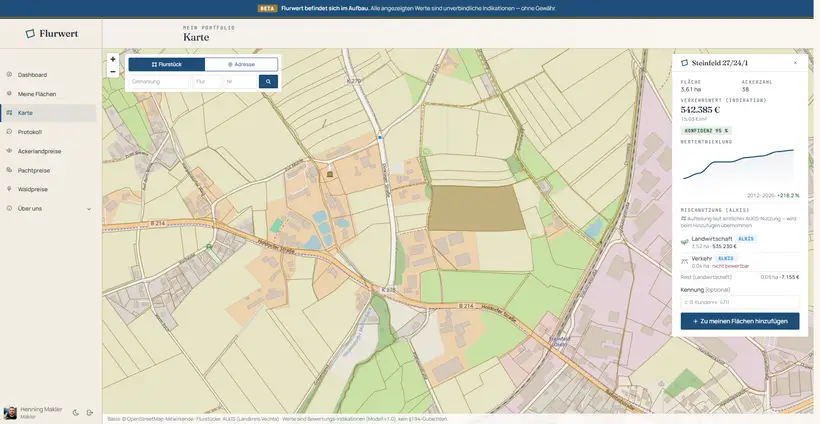This screenshot has width=820, height=424.
Task: Focus the Kennung optional input field
Action: pos(740,302)
